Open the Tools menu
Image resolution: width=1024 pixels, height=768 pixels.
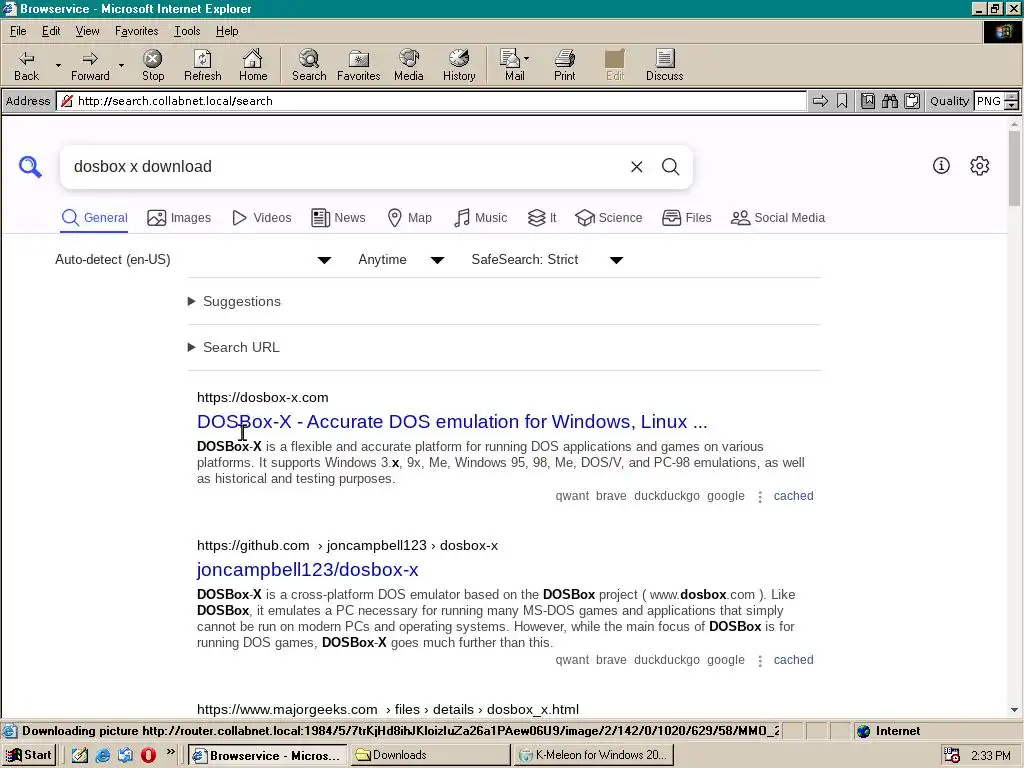coord(187,31)
